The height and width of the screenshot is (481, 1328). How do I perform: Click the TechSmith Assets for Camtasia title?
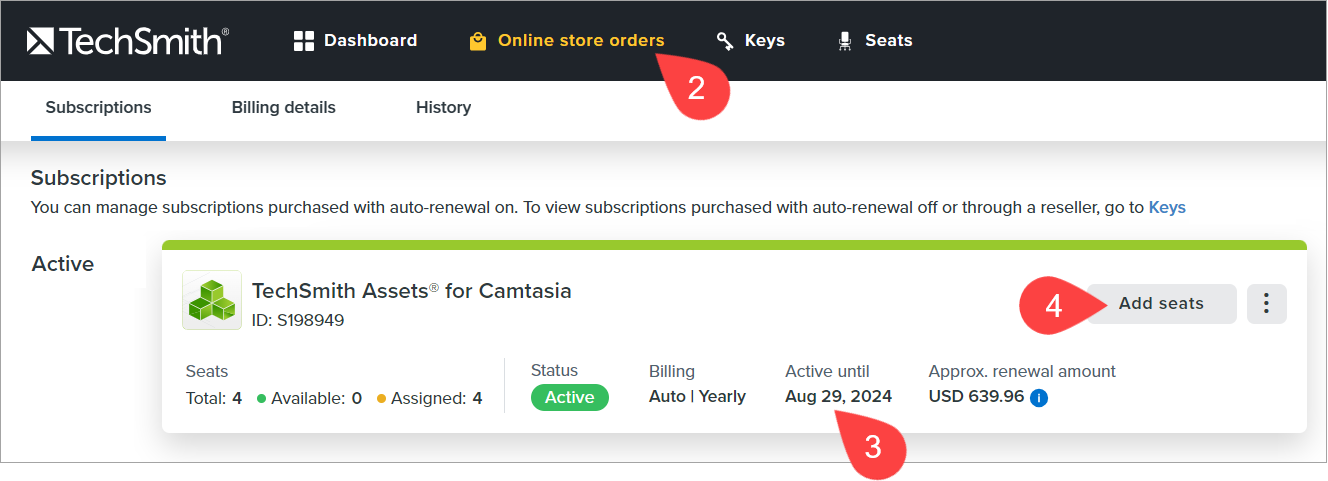pos(412,291)
